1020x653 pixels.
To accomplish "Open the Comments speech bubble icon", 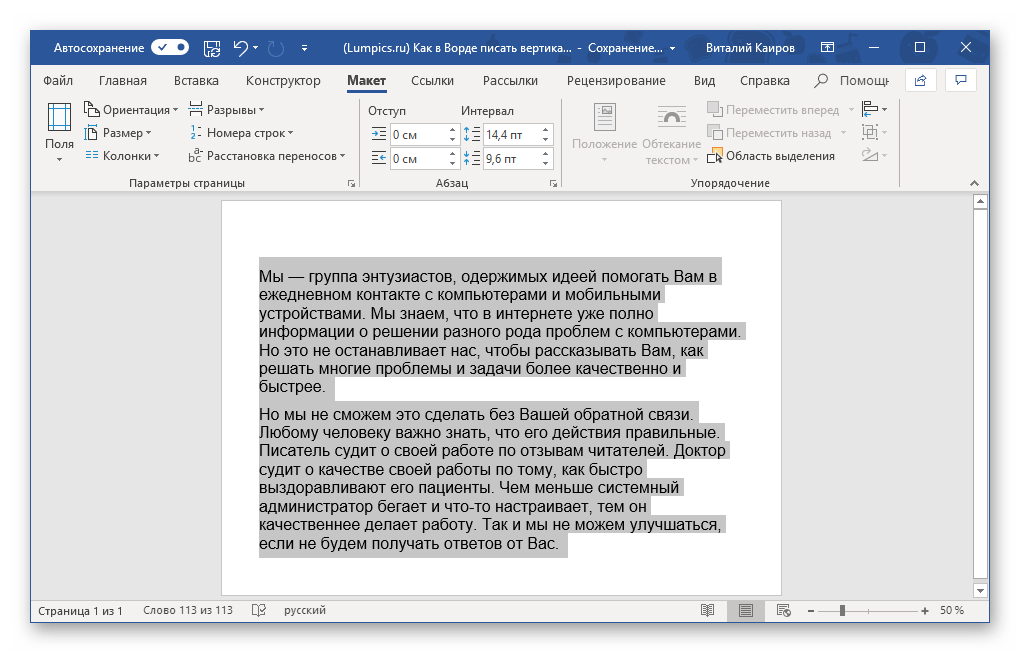I will pos(960,81).
